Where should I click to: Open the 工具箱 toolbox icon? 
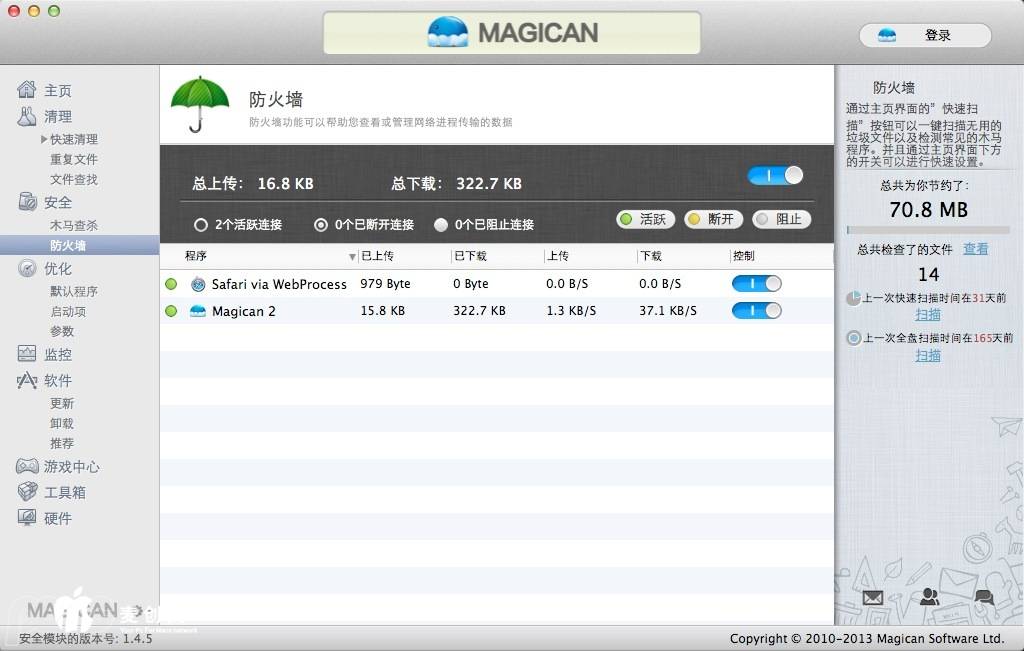[x=27, y=492]
